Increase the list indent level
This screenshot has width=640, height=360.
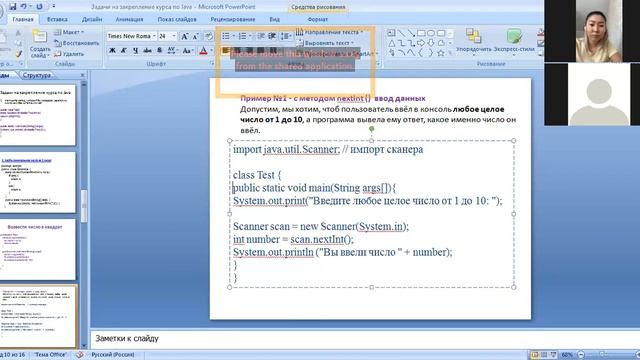(x=272, y=36)
